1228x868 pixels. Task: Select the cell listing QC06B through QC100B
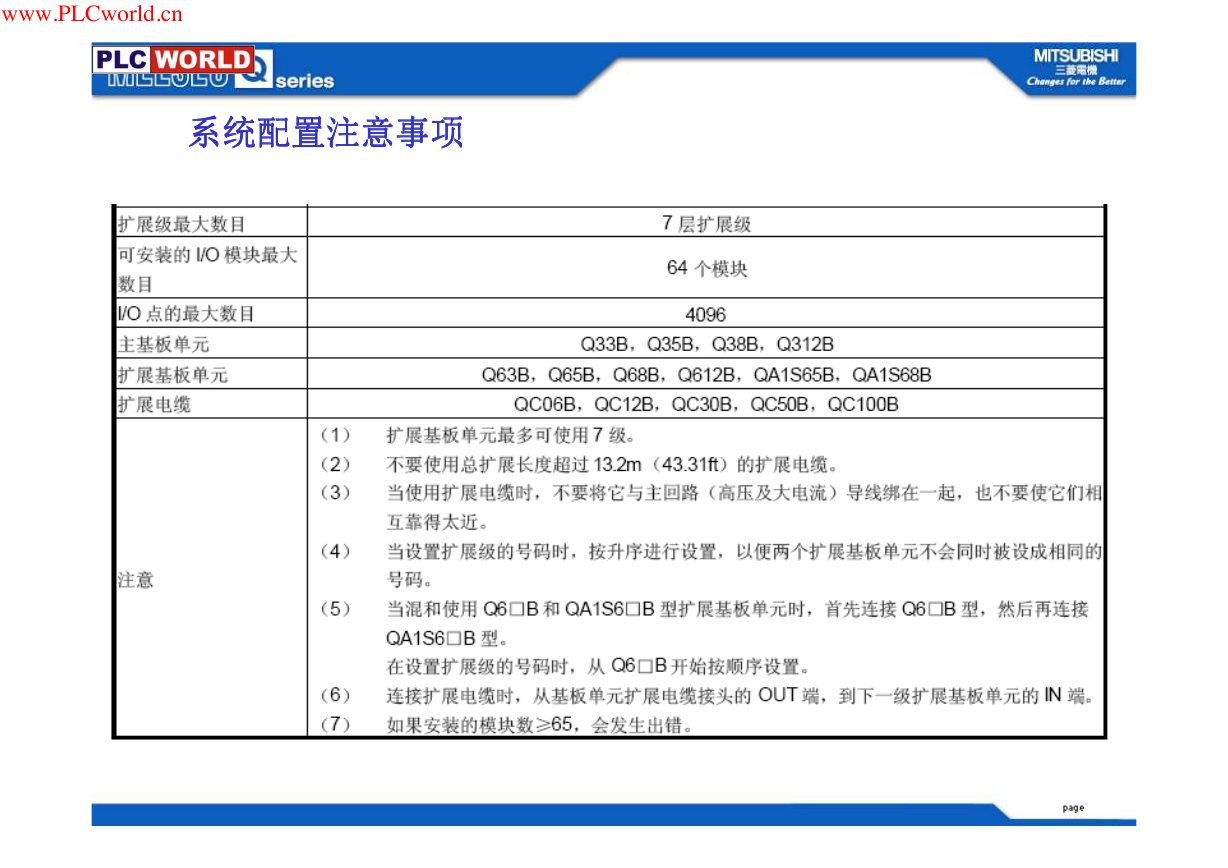pos(706,405)
